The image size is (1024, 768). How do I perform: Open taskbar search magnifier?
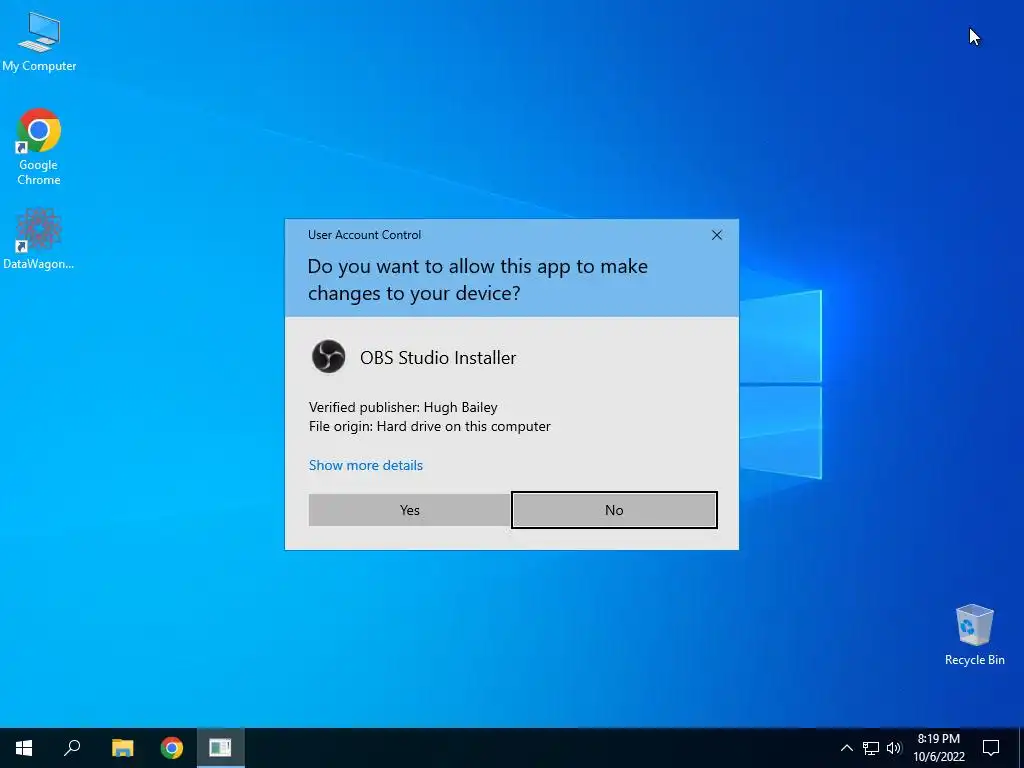click(x=72, y=748)
